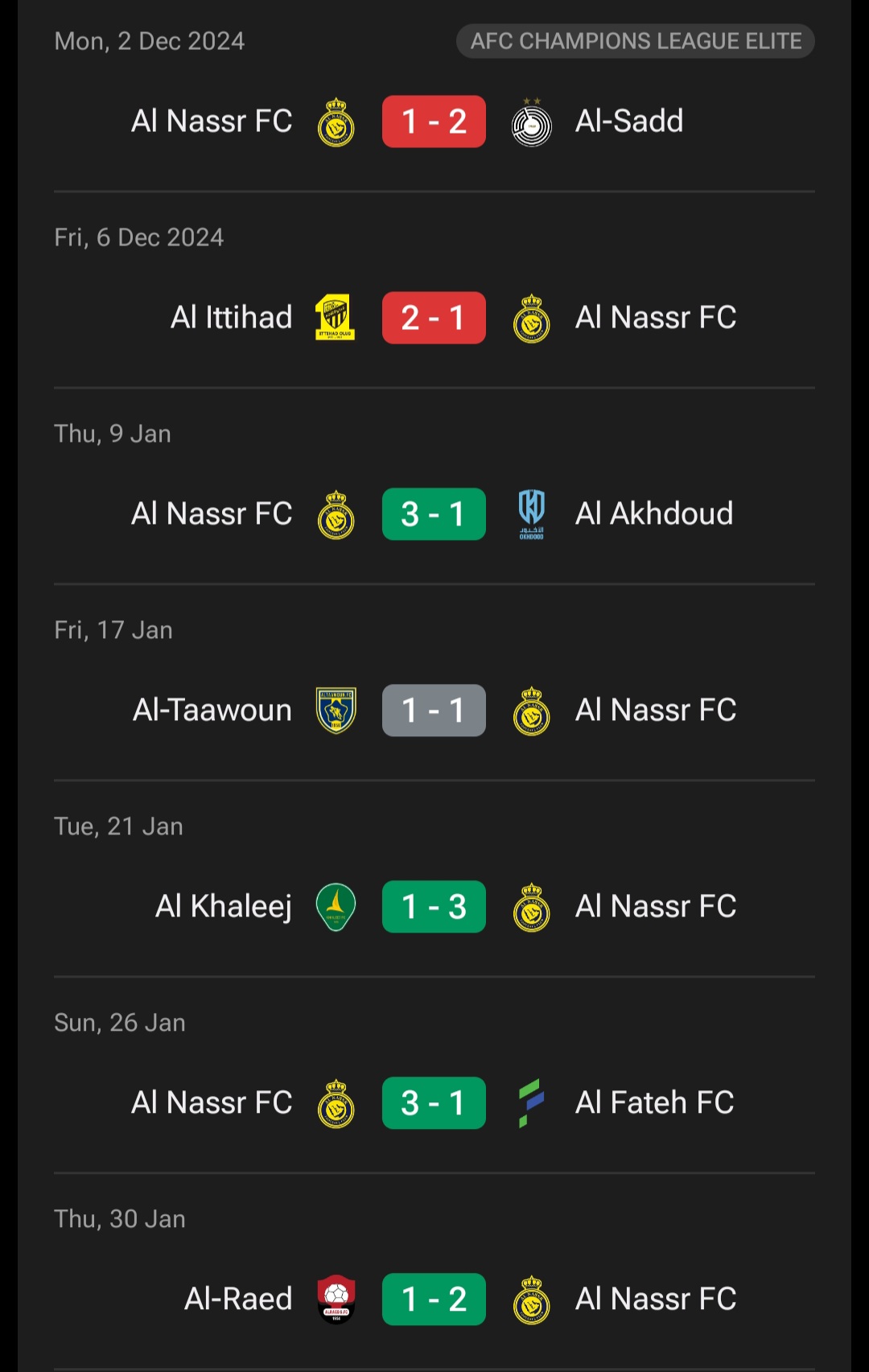
Task: Tap the Al Akhdoud team crest
Action: (x=531, y=514)
